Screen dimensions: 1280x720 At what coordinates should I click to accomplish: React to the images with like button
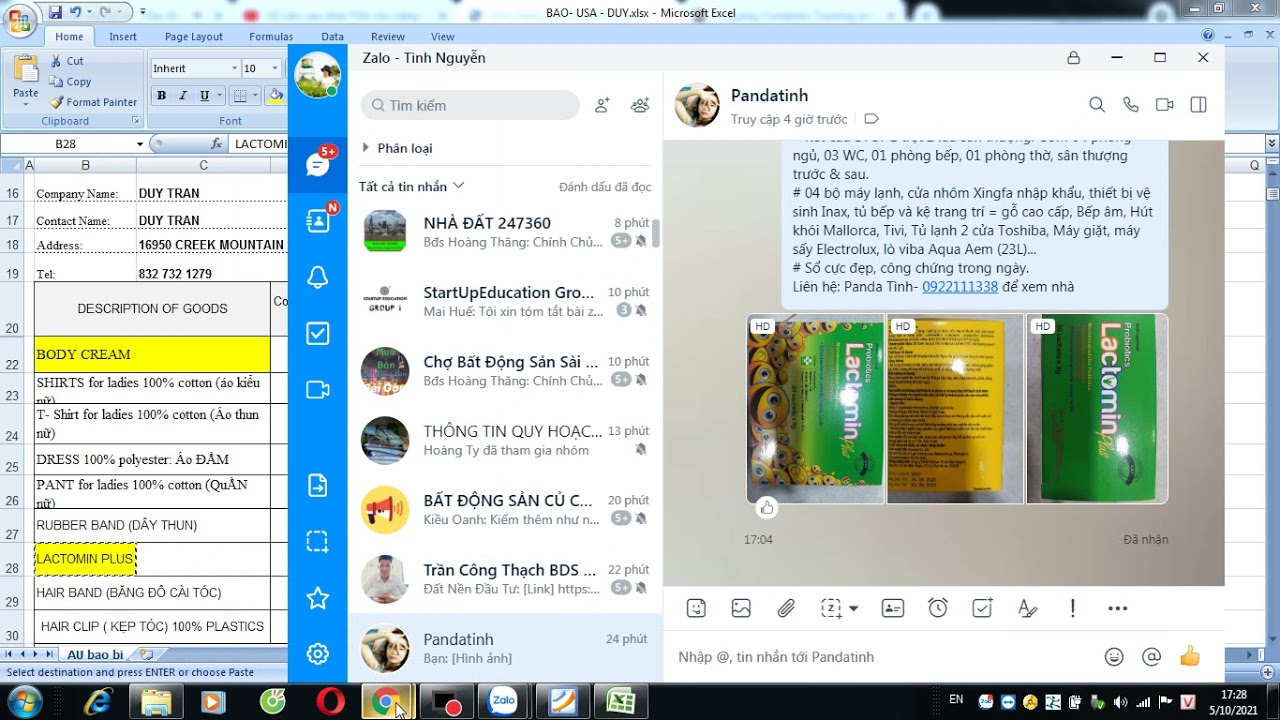[767, 508]
